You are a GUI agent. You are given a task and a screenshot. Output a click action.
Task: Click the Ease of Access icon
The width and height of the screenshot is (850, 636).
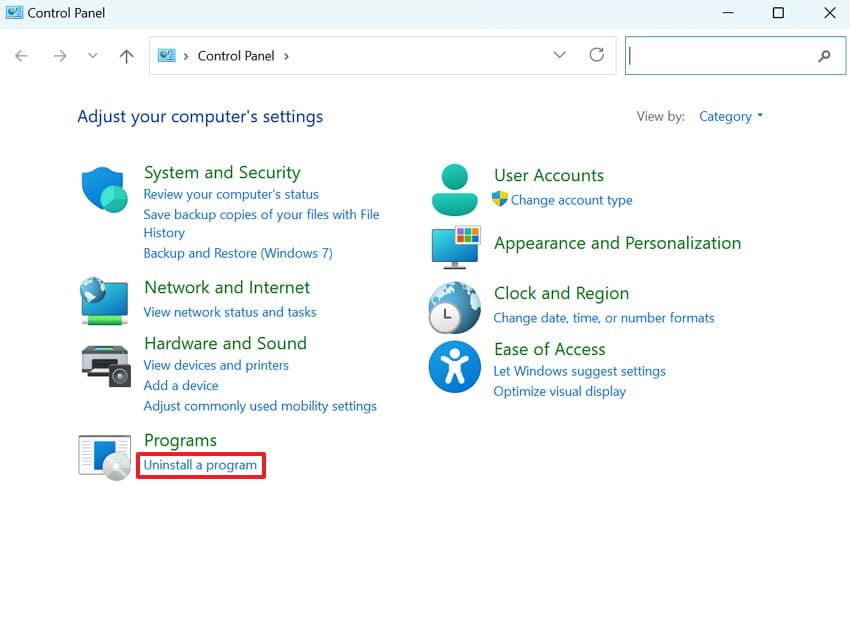click(455, 366)
